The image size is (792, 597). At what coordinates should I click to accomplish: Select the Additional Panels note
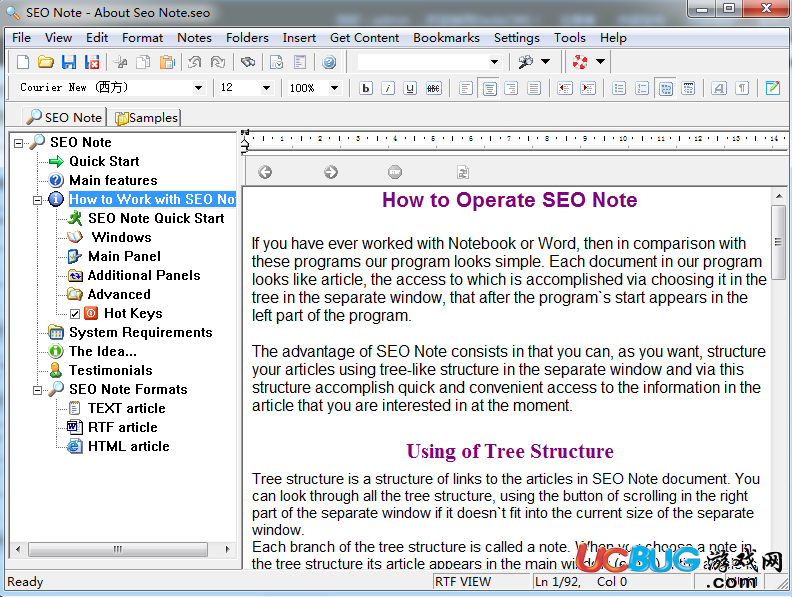point(144,276)
